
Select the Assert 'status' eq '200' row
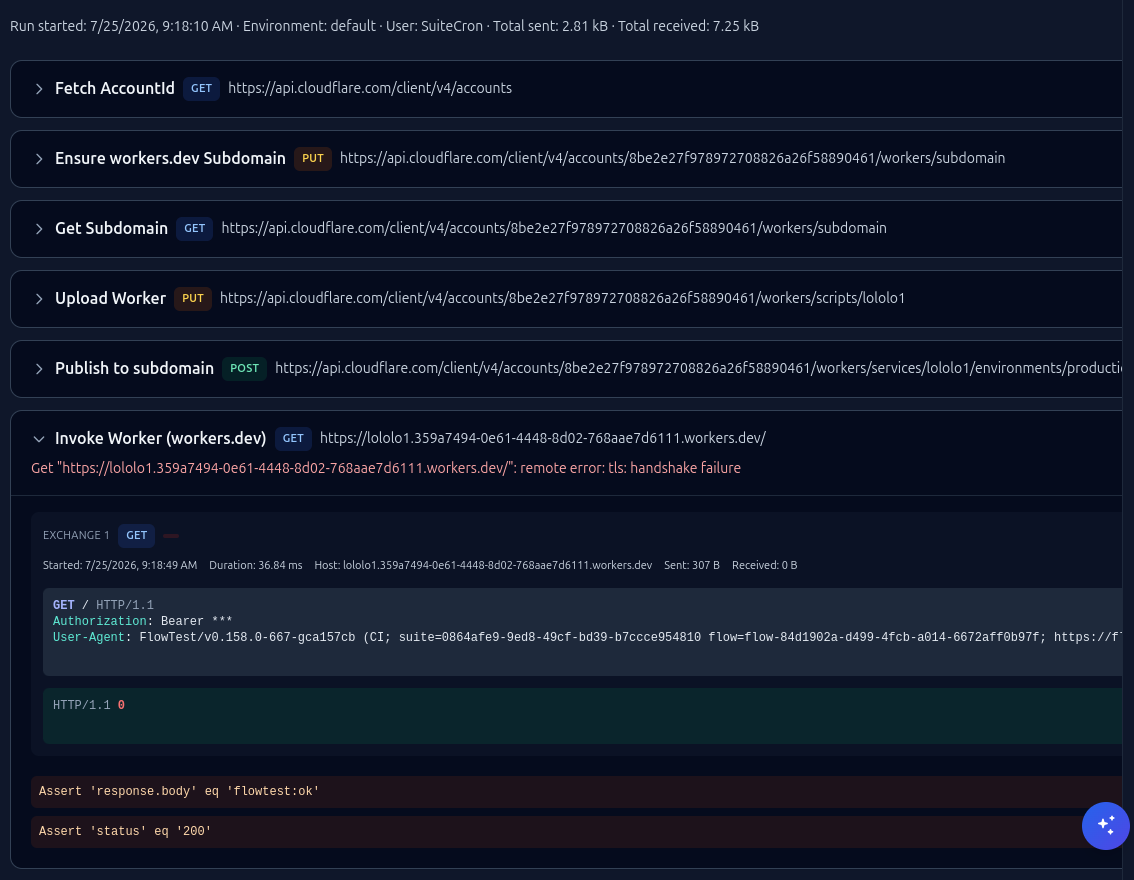(576, 832)
